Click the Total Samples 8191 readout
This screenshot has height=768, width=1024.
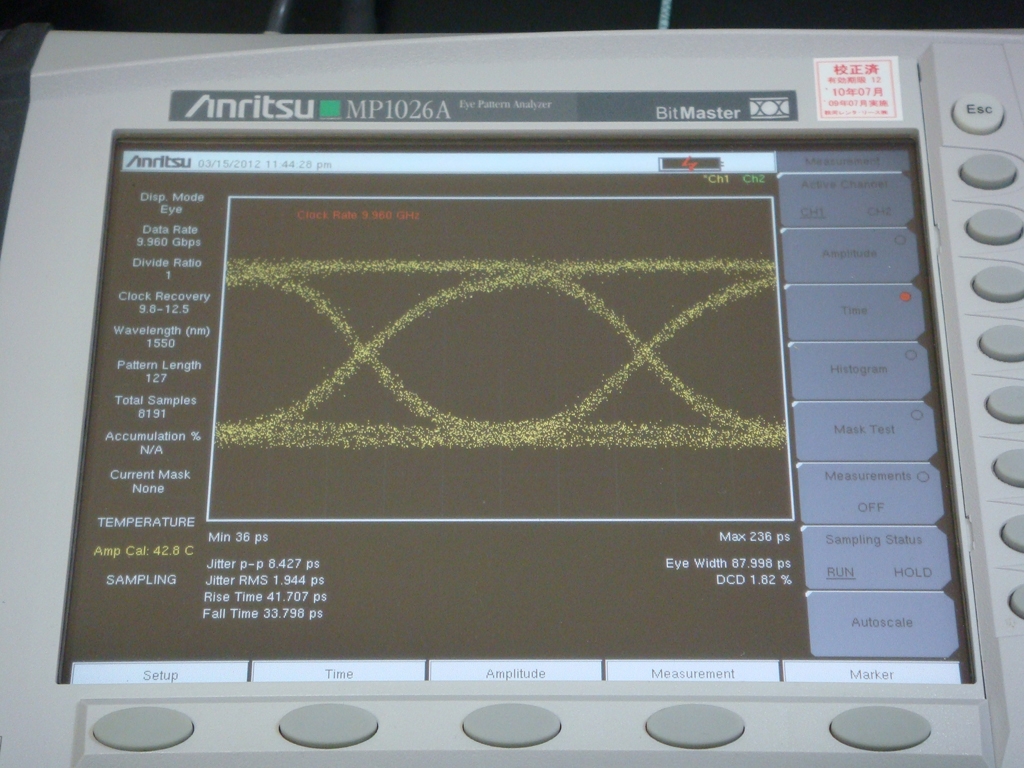(155, 407)
